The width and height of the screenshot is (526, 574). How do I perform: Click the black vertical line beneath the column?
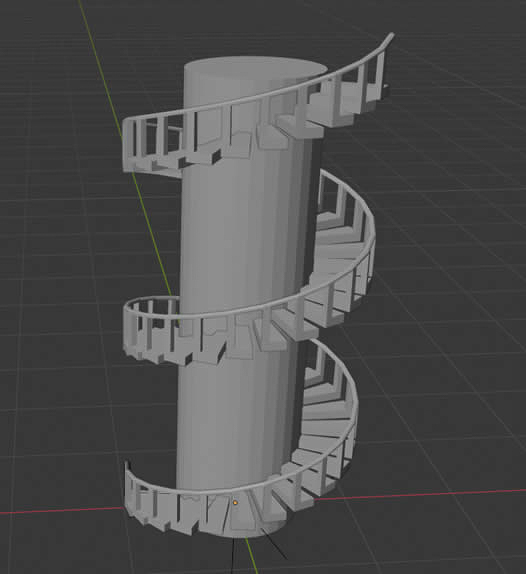[x=233, y=556]
